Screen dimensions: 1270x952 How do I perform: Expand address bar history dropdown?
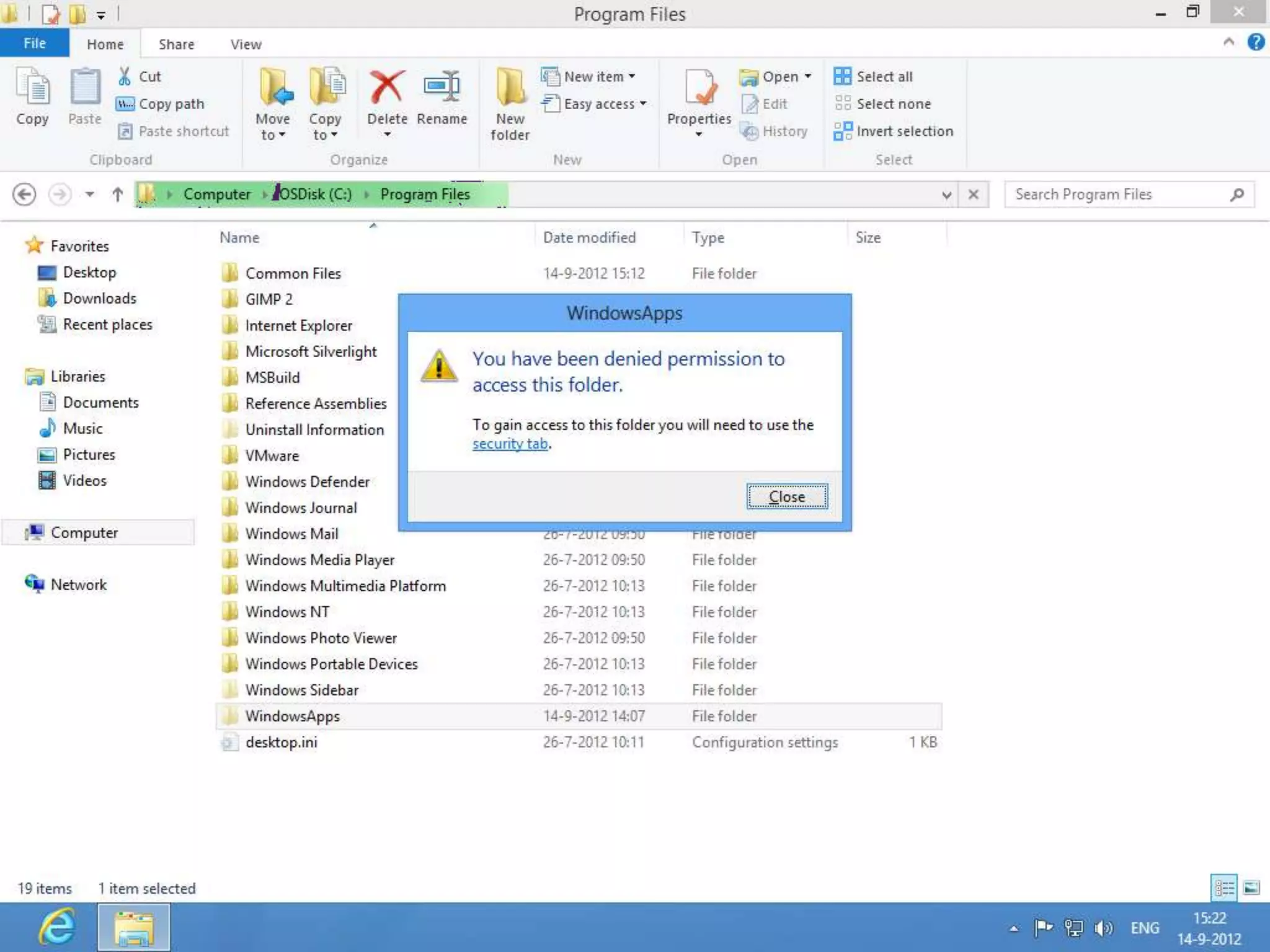coord(946,195)
